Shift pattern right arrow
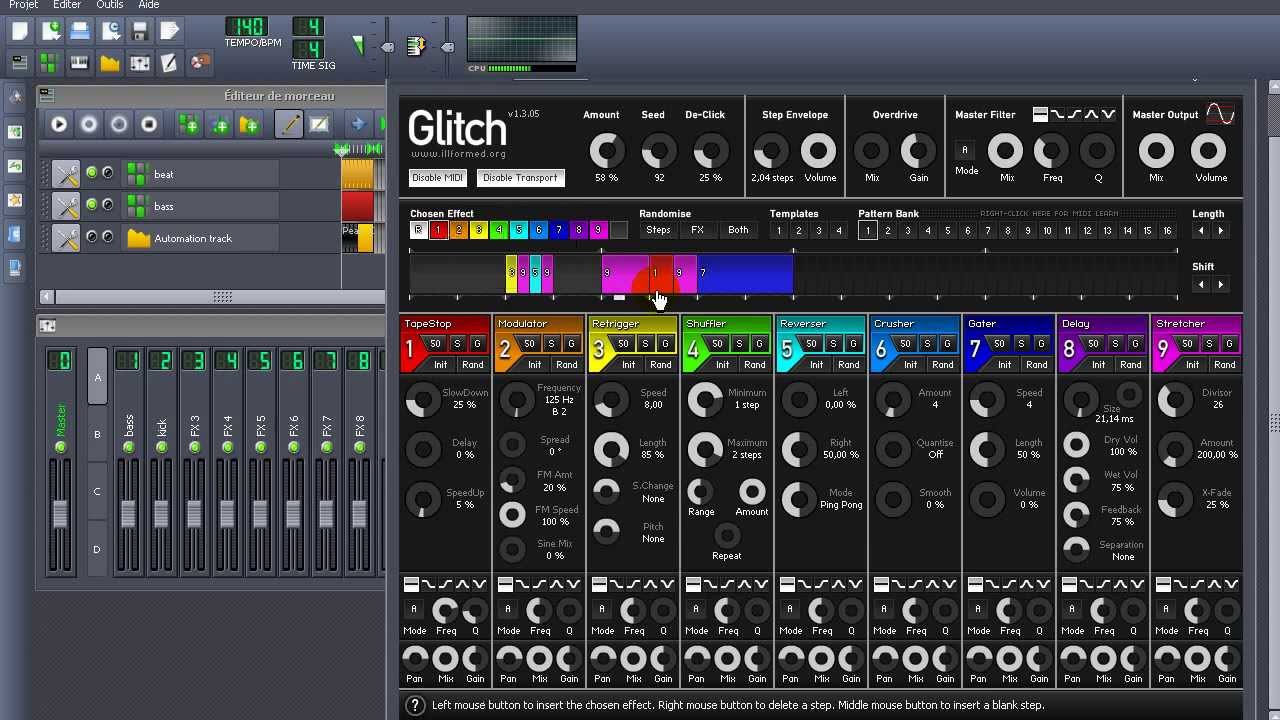 point(1220,285)
